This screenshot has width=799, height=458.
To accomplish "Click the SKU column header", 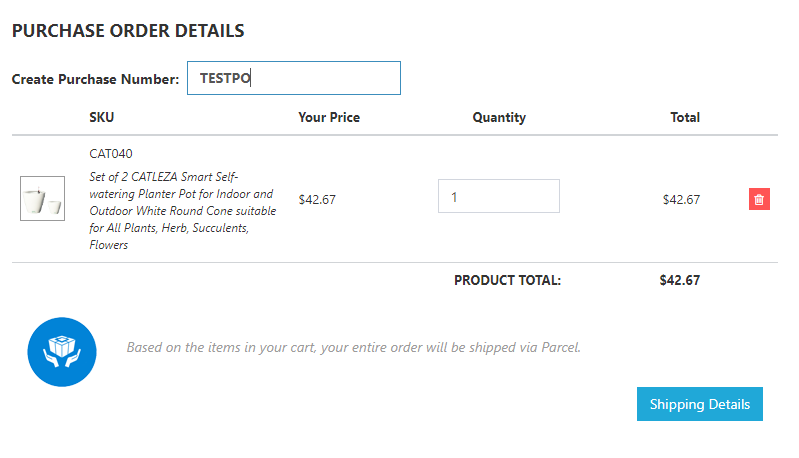I will coord(102,117).
